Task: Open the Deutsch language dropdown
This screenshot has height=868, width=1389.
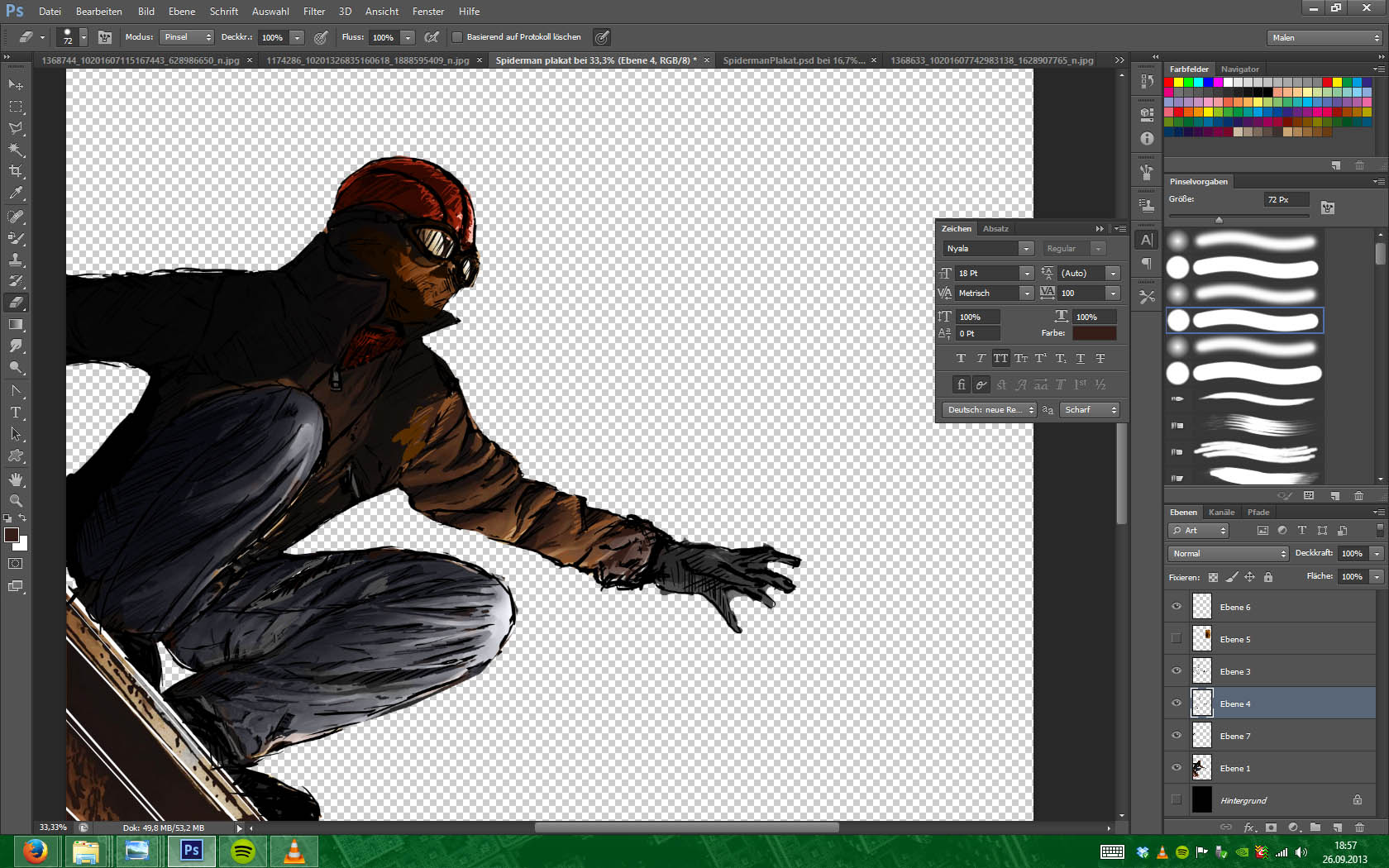Action: (989, 410)
